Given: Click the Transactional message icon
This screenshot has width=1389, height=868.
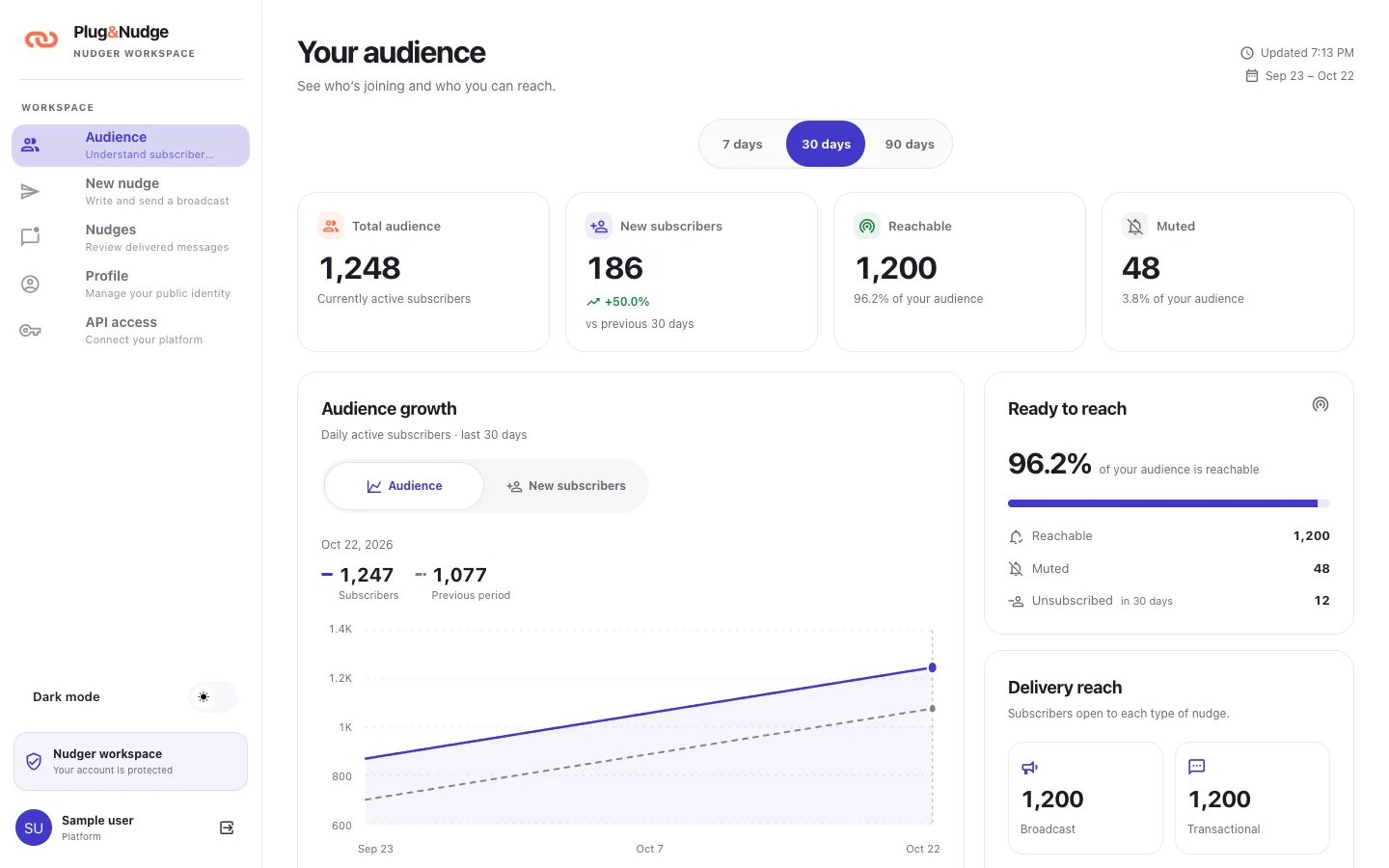Looking at the screenshot, I should pyautogui.click(x=1196, y=767).
